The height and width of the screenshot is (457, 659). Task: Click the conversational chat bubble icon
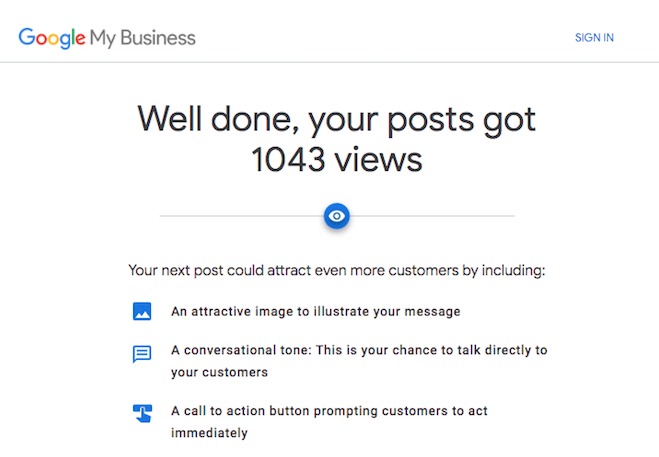pos(142,354)
